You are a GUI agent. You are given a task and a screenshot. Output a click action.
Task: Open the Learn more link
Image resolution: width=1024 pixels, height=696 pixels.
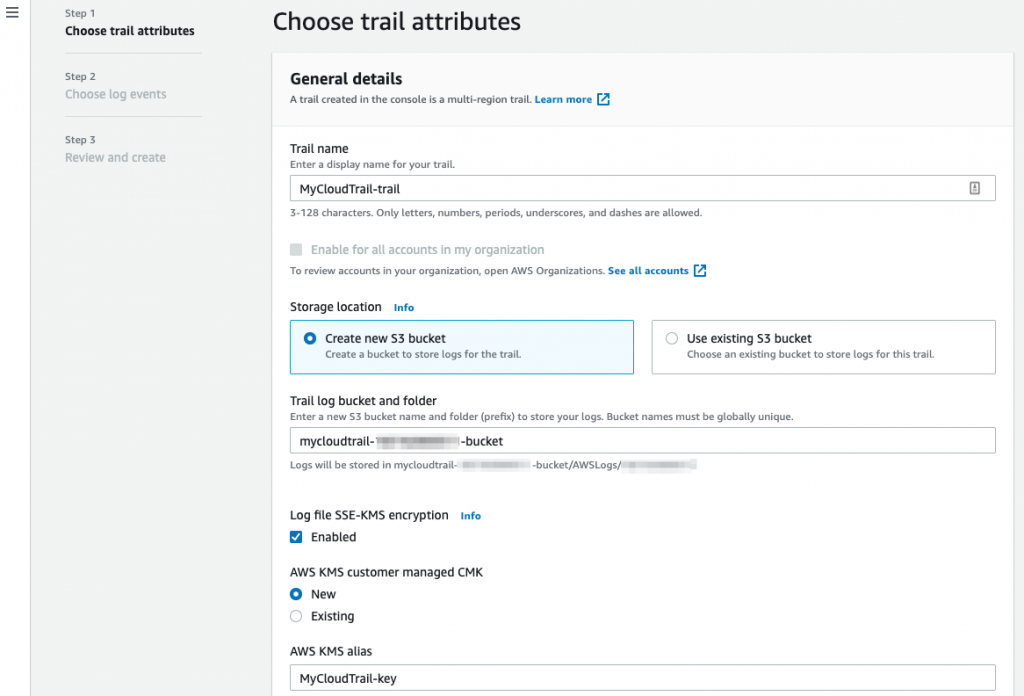(x=563, y=99)
